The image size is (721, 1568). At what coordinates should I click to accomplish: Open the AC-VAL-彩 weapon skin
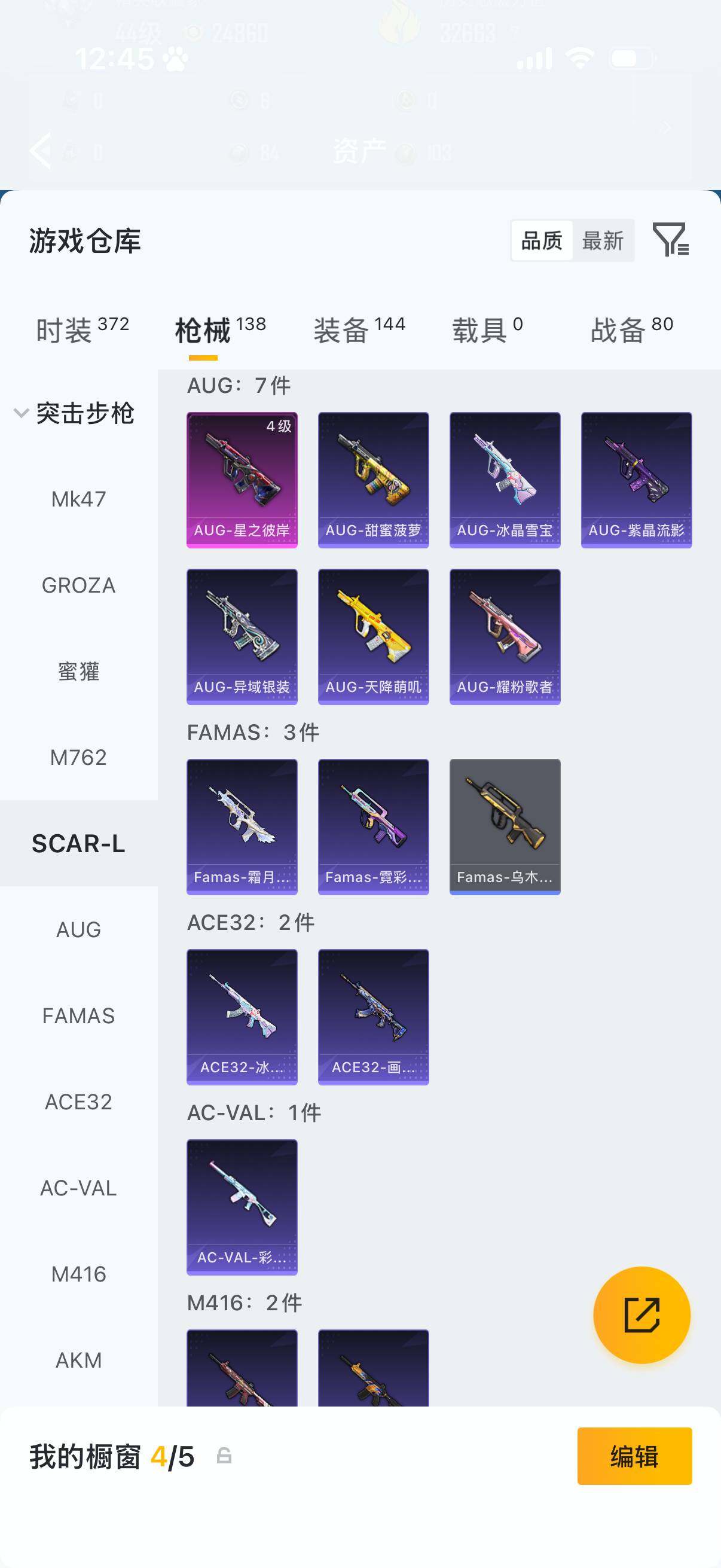click(242, 1207)
